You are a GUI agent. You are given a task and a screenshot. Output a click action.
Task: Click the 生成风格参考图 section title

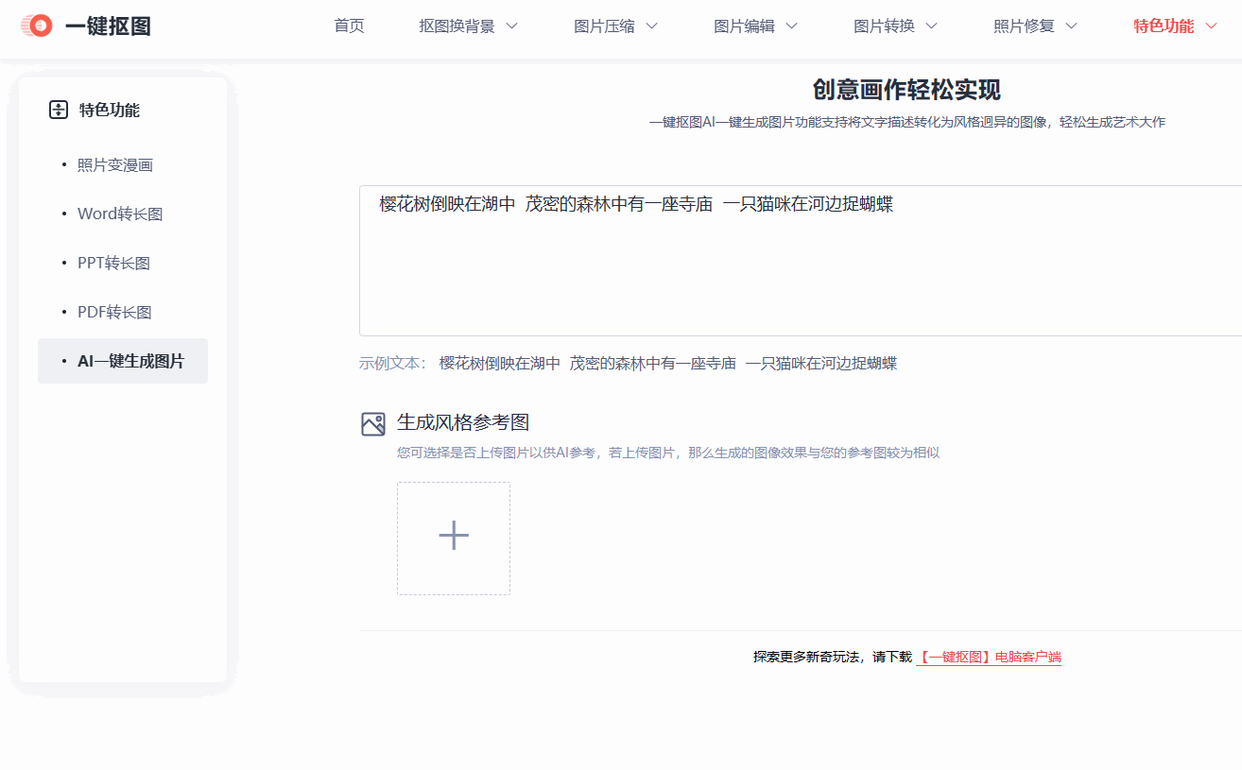pyautogui.click(x=463, y=422)
